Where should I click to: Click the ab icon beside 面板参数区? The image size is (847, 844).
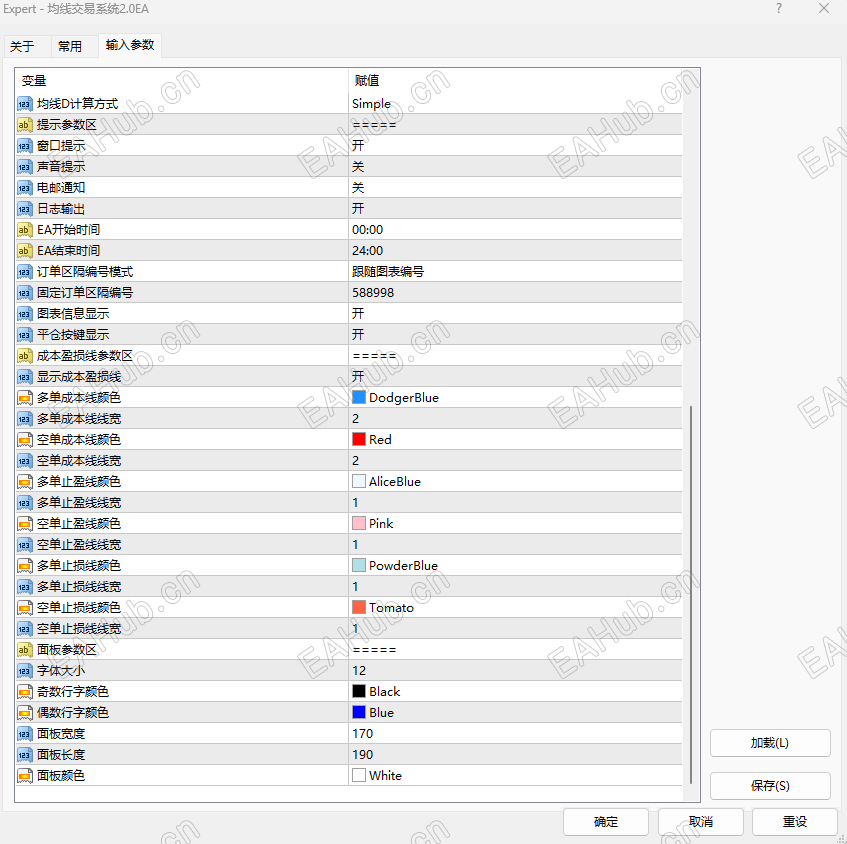(x=24, y=649)
